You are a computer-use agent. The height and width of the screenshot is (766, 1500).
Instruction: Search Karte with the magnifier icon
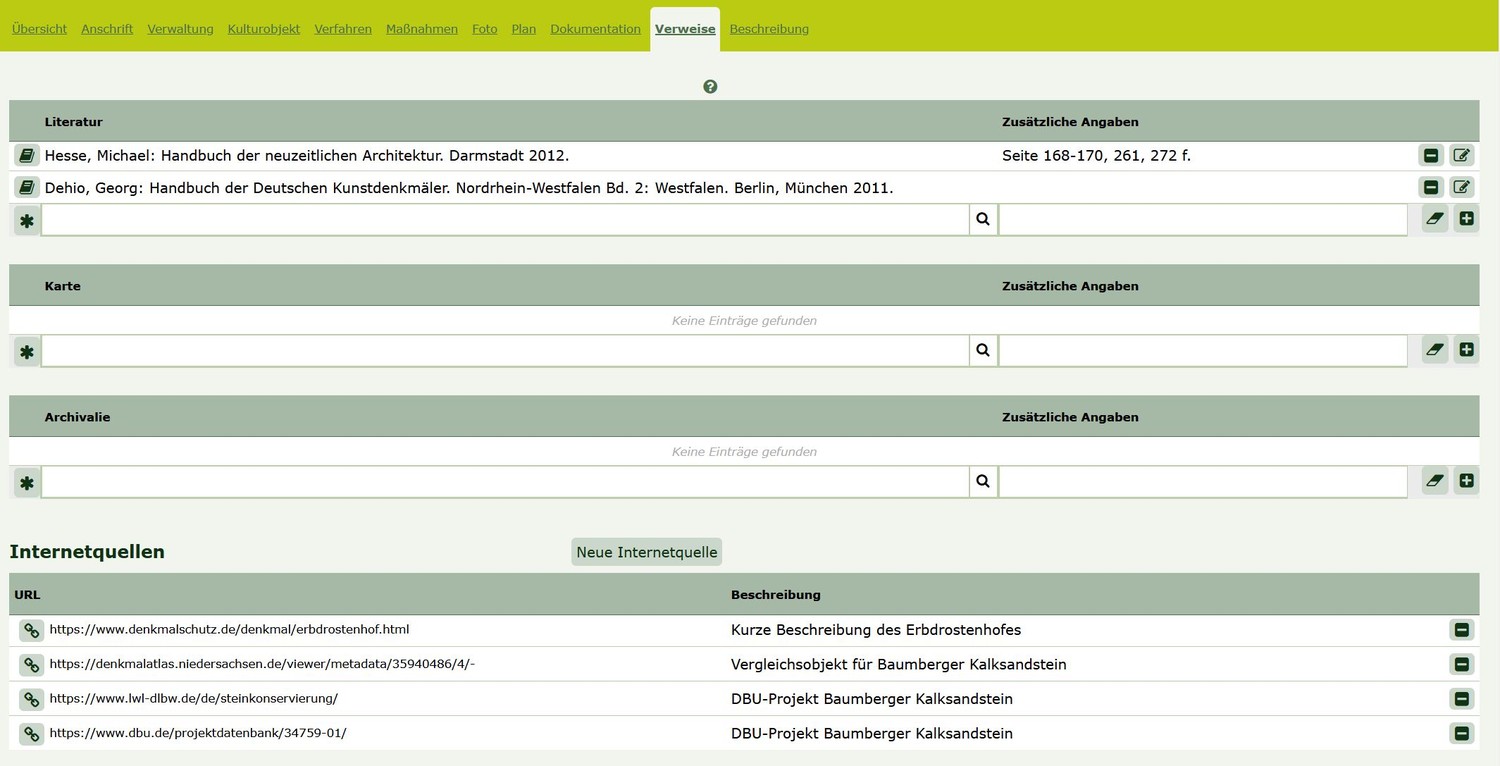(983, 350)
